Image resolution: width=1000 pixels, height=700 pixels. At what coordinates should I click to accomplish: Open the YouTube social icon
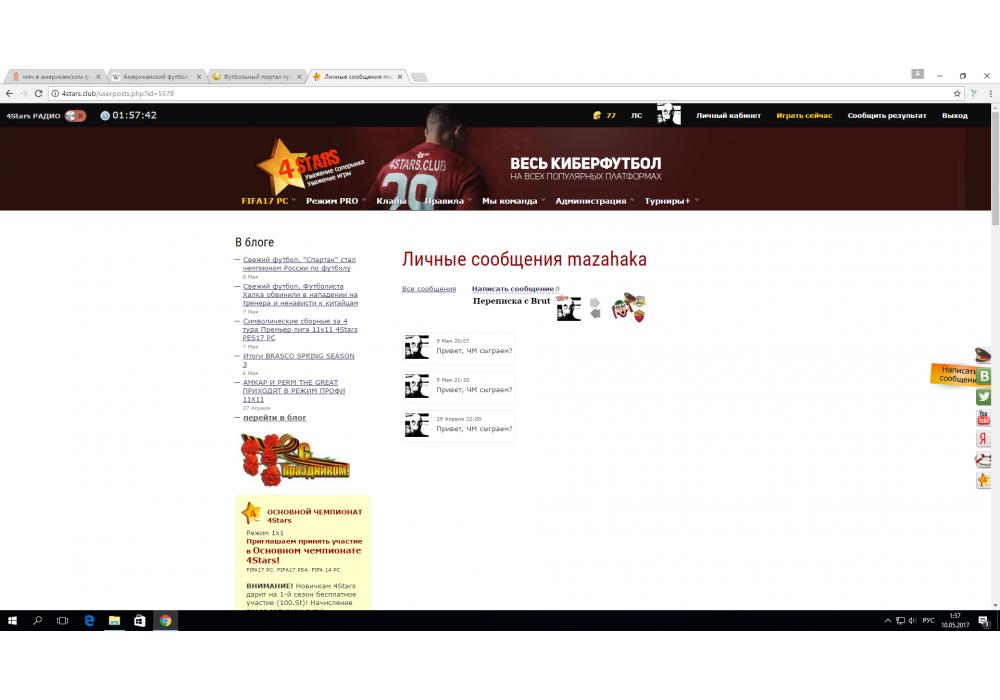click(983, 418)
